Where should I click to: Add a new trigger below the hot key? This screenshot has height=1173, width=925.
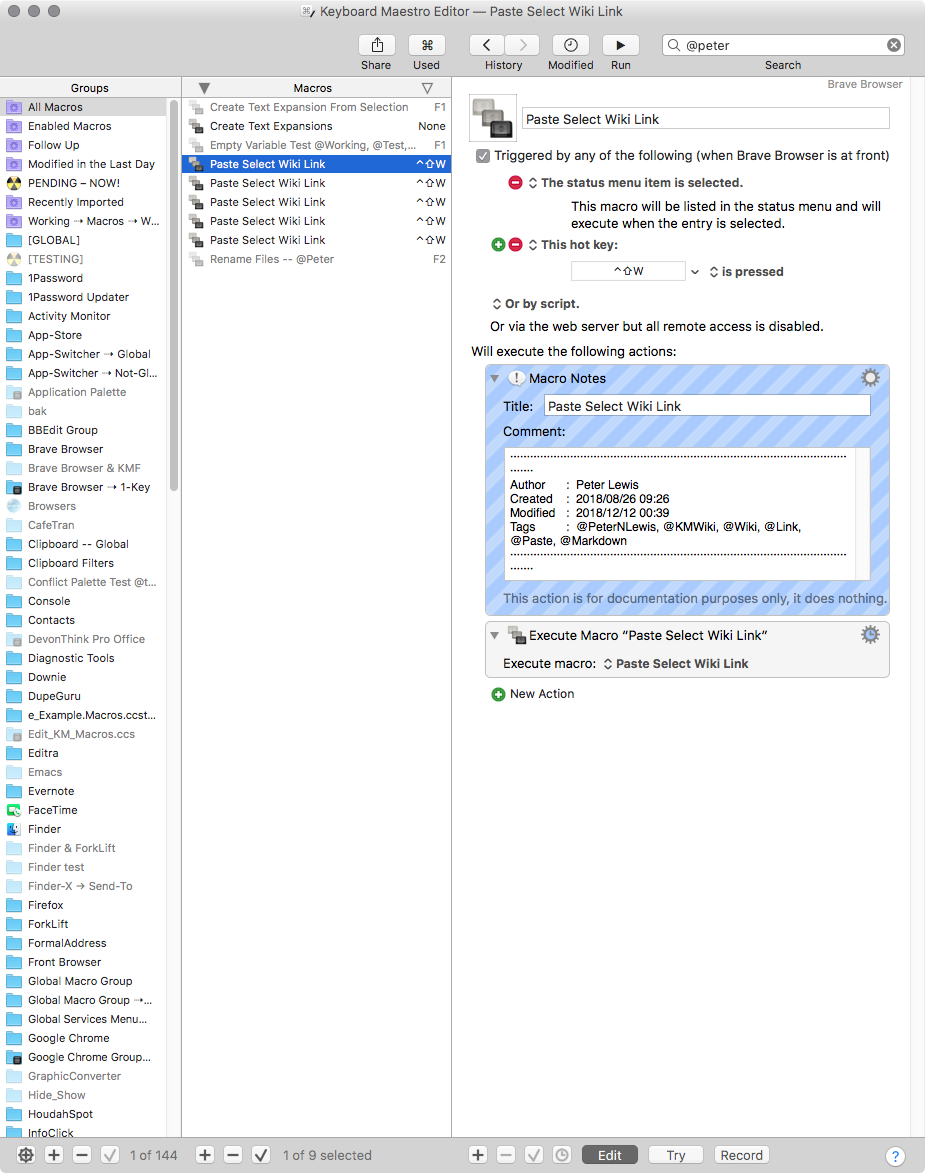click(498, 245)
